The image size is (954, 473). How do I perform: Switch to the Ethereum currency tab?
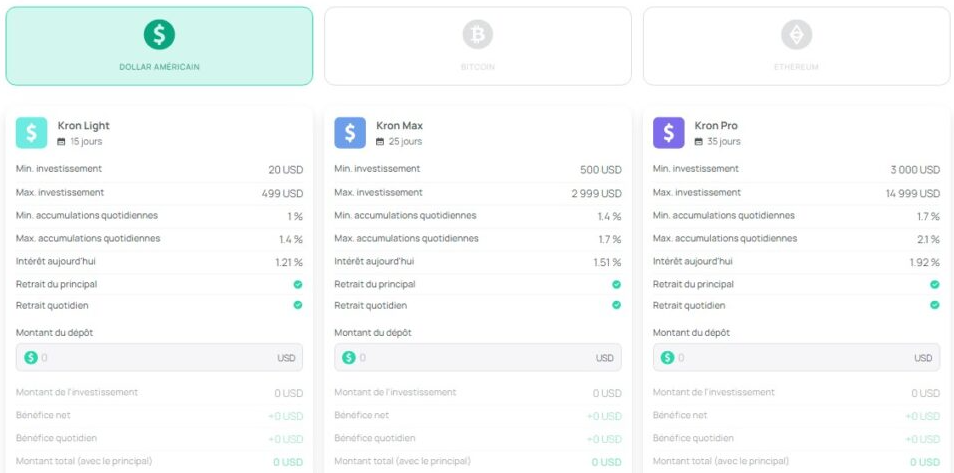click(796, 47)
